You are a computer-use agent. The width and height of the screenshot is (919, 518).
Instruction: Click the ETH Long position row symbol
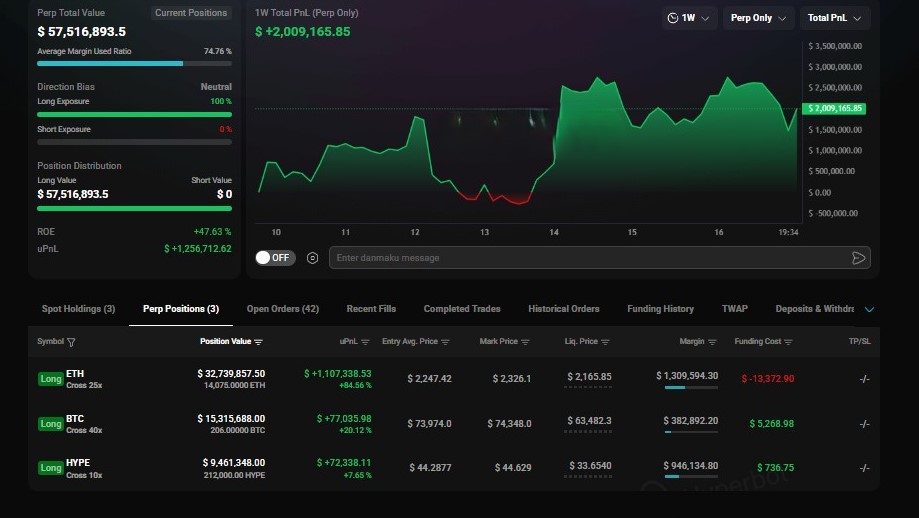coord(75,374)
